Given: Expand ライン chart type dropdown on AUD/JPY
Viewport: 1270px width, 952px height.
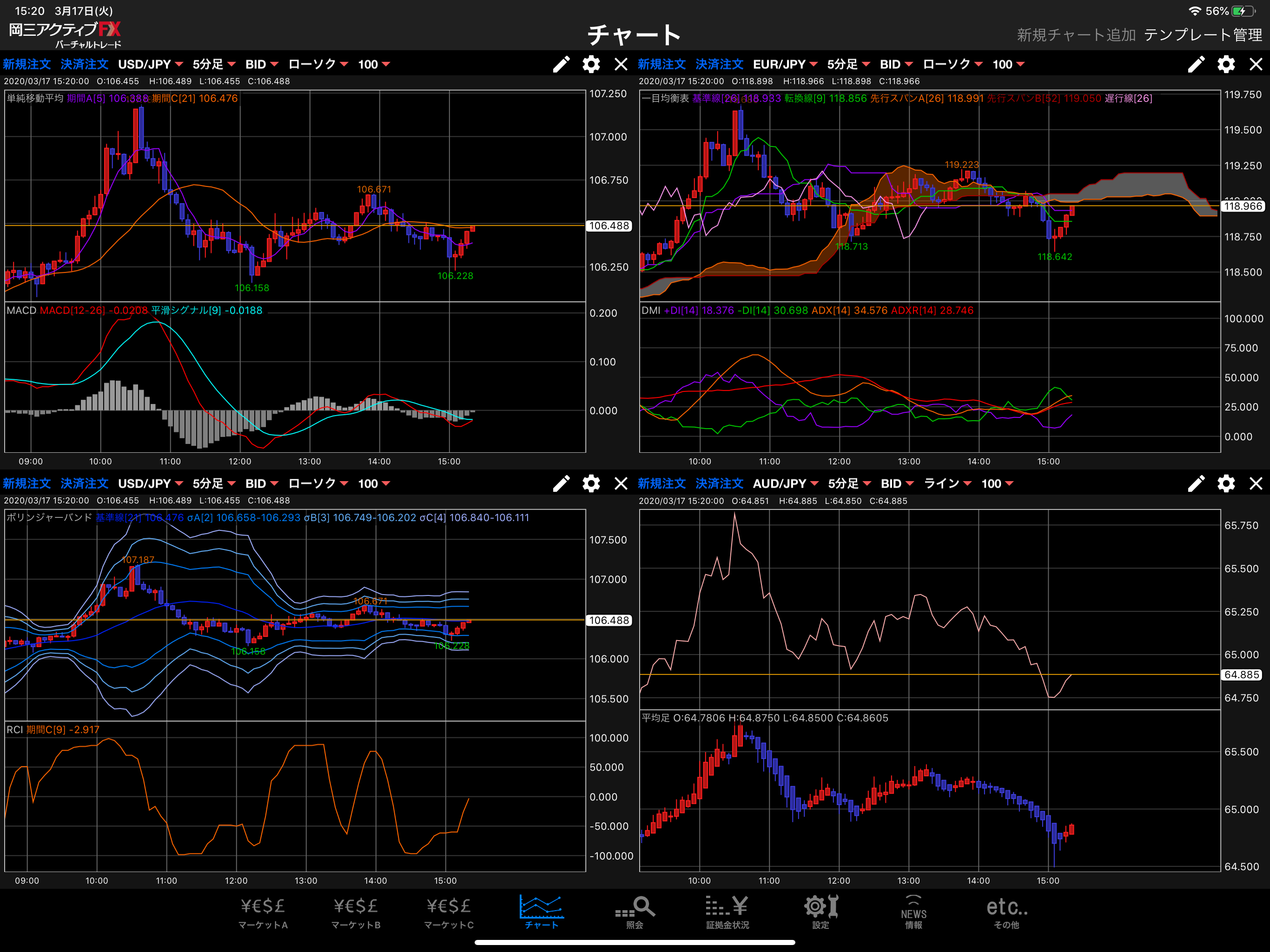Looking at the screenshot, I should point(947,483).
